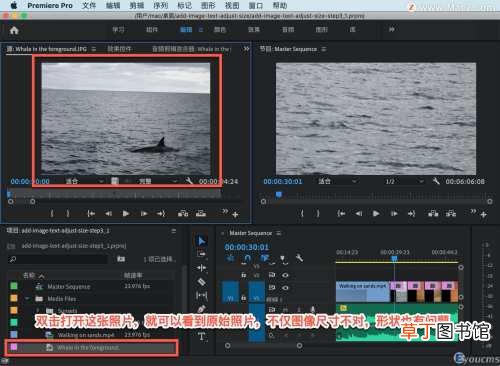Show more workspaces overflow arrow
The image size is (500, 366).
tap(392, 30)
